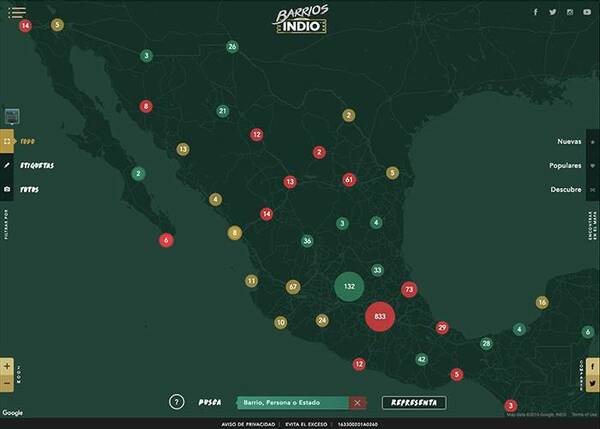
Task: Open the gold 16 cluster marker
Action: (x=542, y=302)
